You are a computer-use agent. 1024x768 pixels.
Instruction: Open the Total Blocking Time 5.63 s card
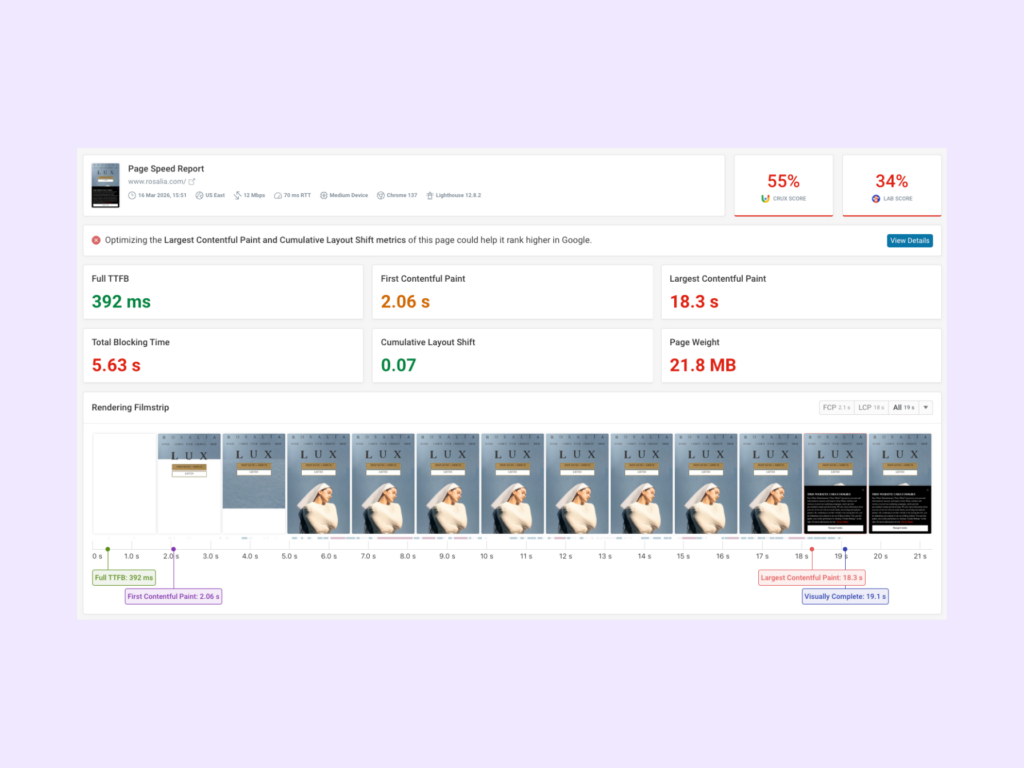tap(223, 355)
